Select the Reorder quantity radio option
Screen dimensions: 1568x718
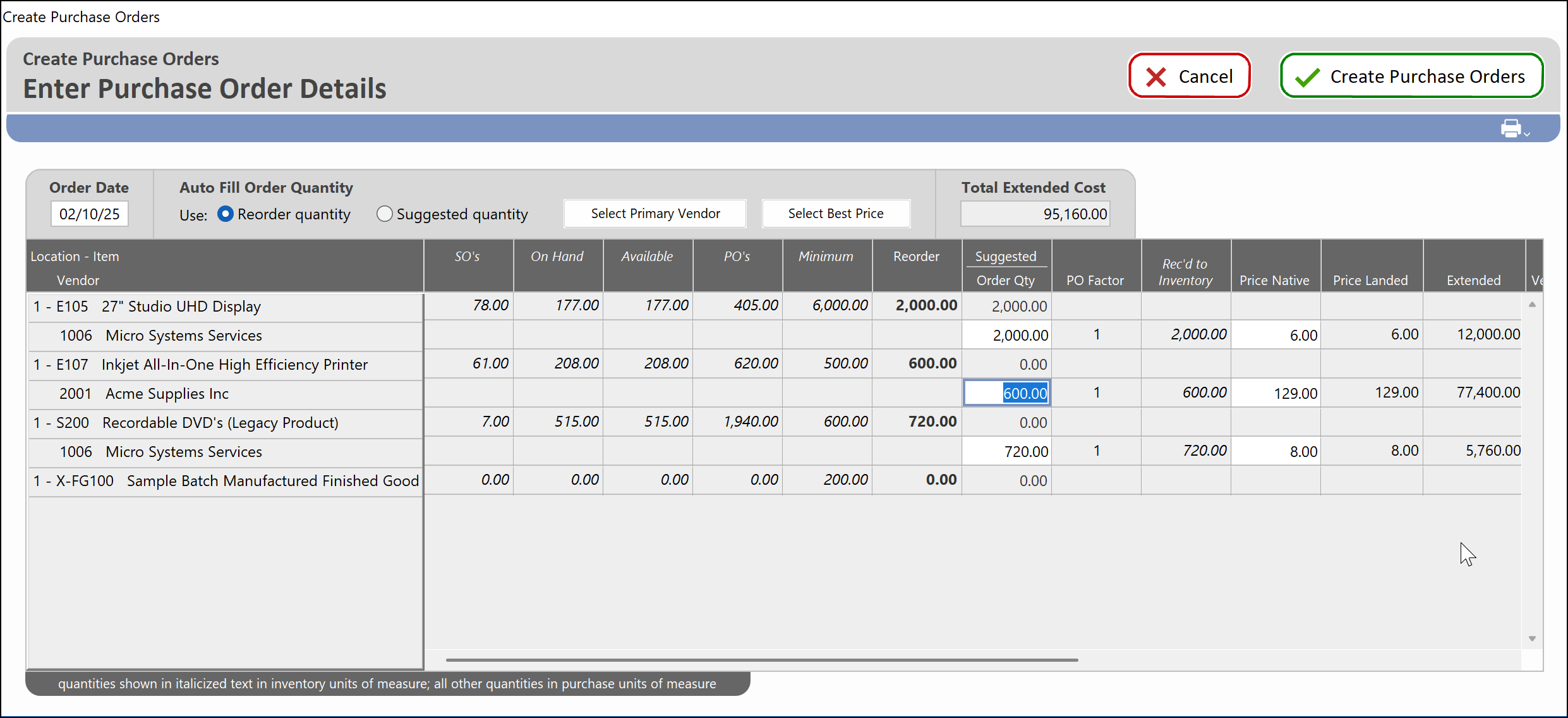coord(226,214)
